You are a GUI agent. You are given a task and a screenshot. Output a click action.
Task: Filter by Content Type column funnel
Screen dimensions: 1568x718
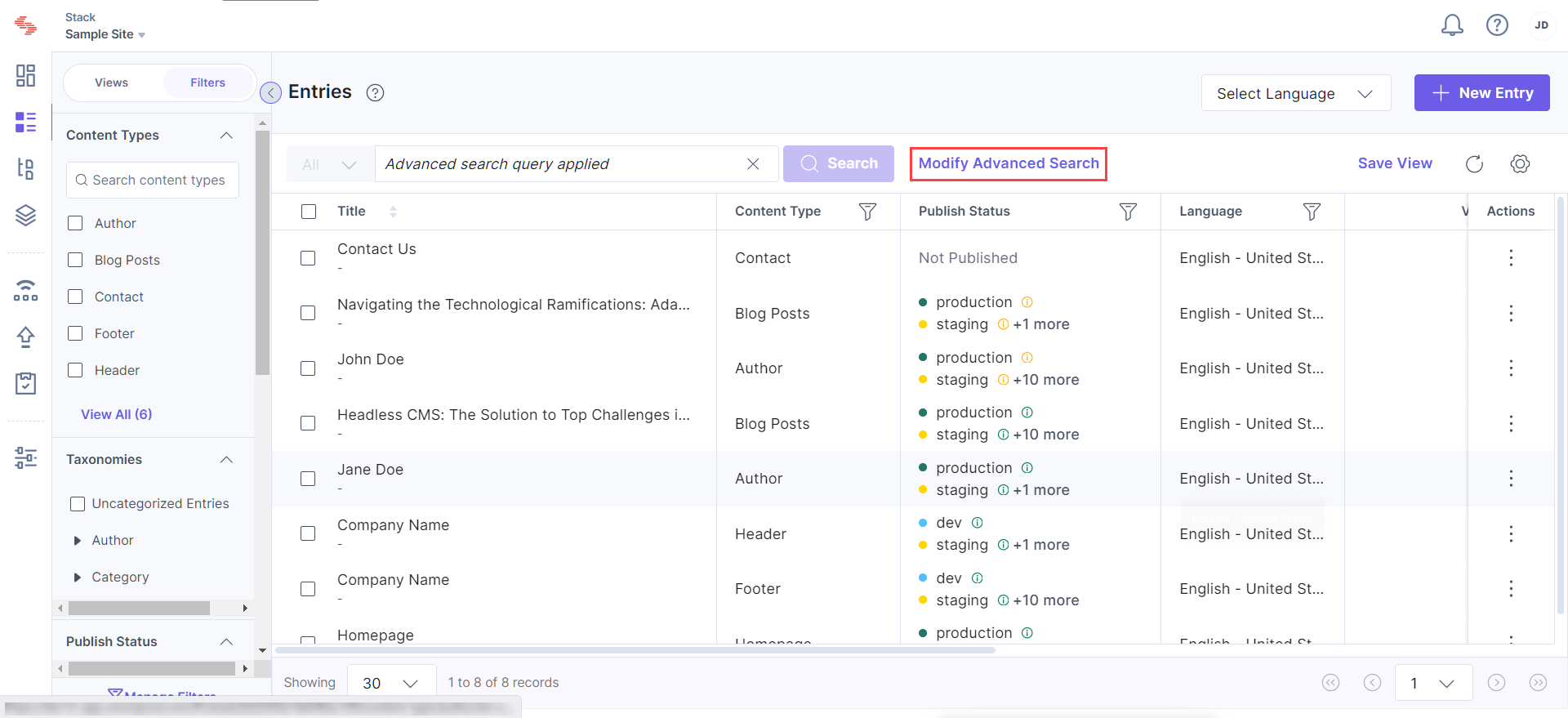click(867, 212)
